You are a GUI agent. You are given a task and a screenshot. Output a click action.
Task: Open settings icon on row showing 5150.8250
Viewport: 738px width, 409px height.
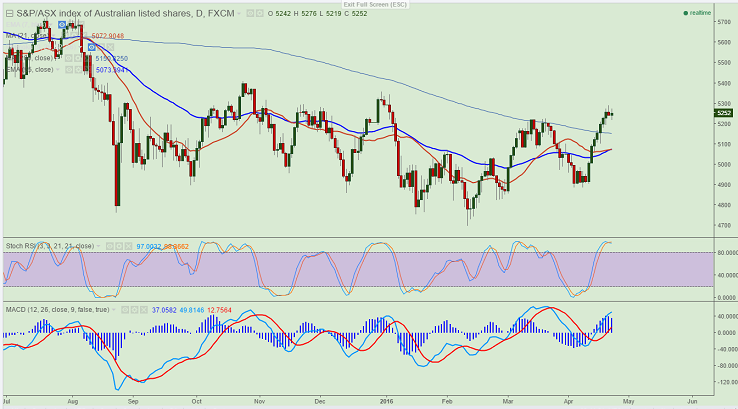78,58
